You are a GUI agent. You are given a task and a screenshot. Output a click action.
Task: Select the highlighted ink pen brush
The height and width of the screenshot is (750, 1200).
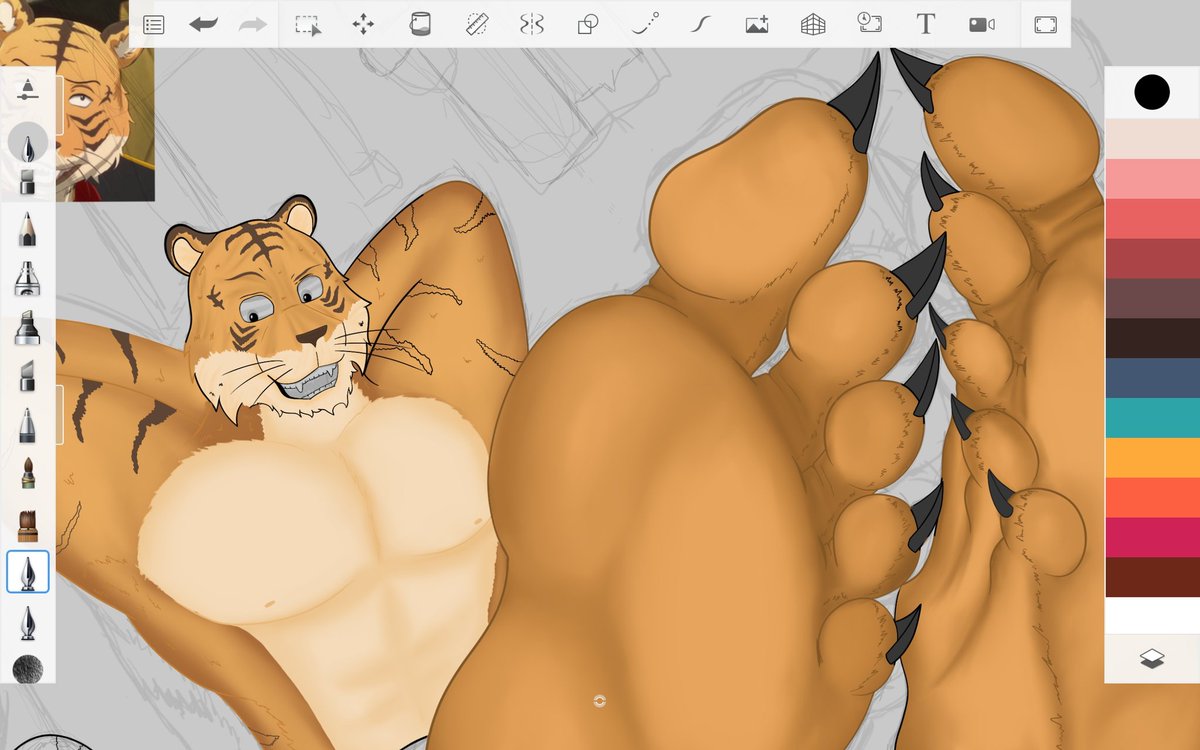[x=28, y=572]
